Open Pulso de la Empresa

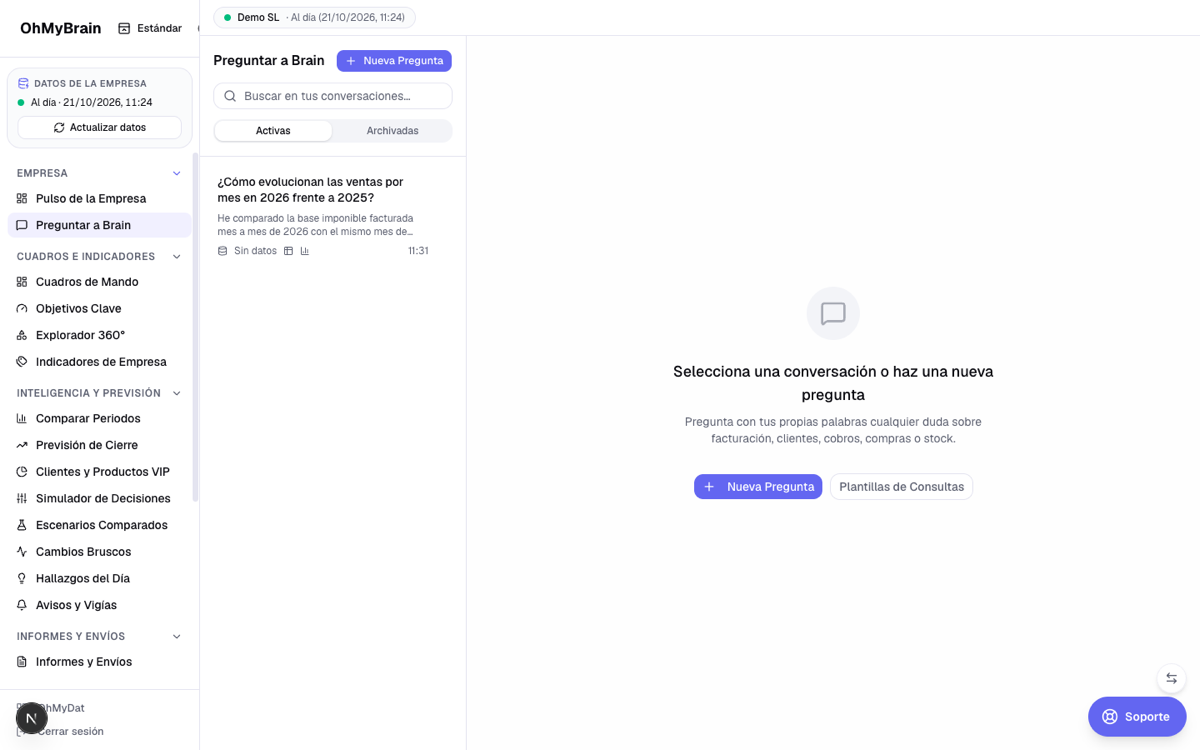pyautogui.click(x=99, y=199)
